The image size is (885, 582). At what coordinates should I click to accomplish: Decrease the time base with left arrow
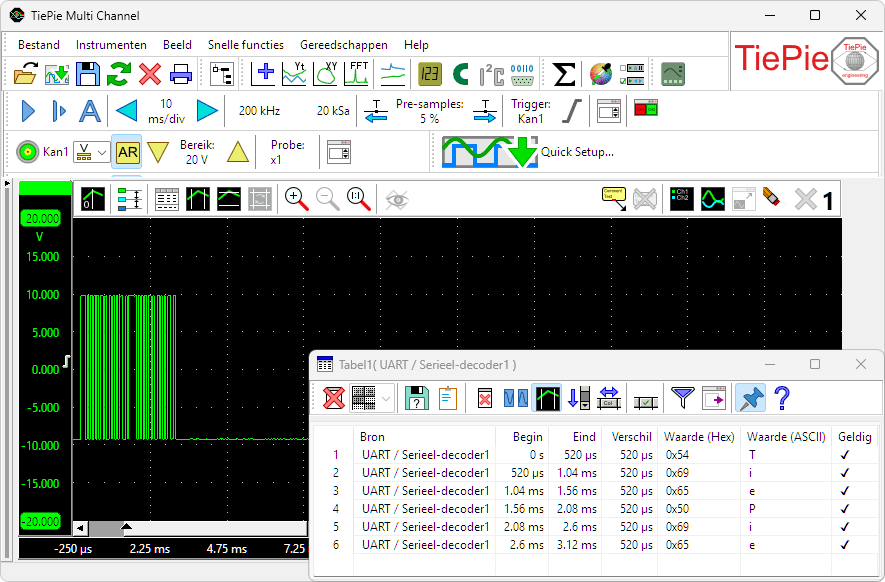point(126,111)
